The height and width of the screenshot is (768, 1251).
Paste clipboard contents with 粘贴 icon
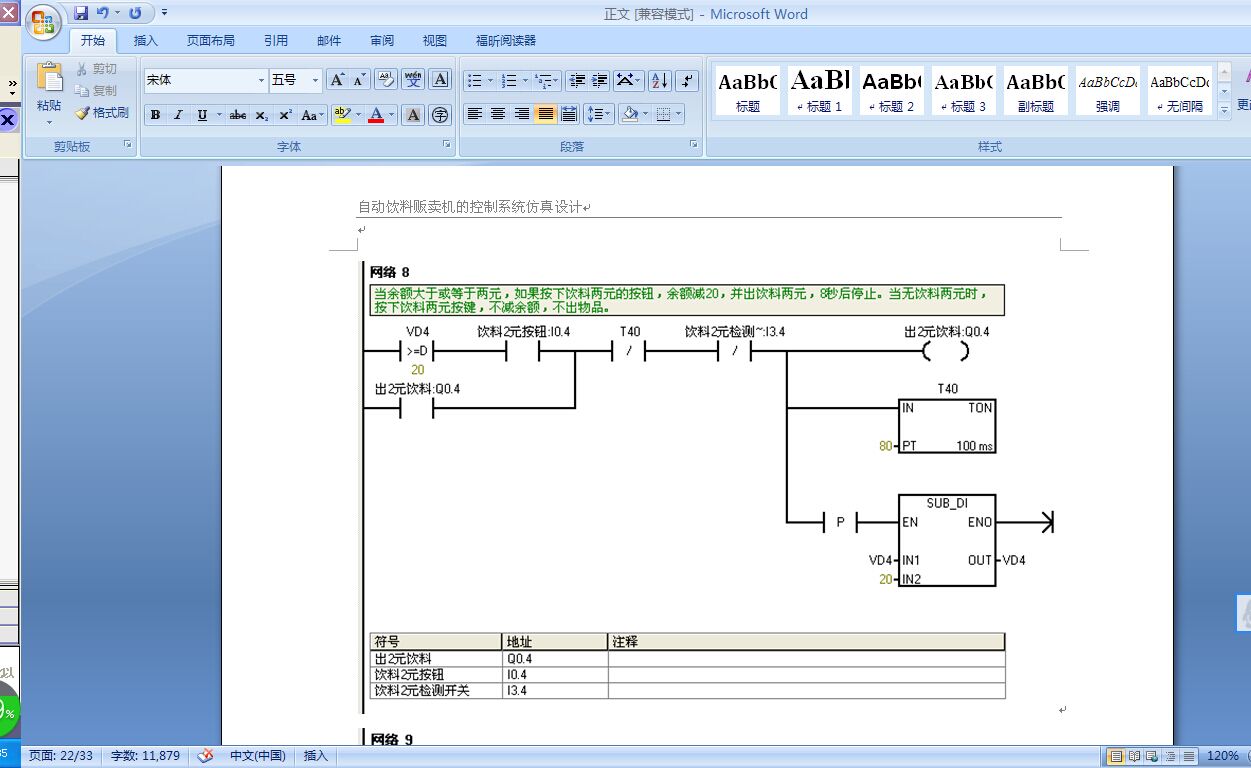(x=49, y=79)
